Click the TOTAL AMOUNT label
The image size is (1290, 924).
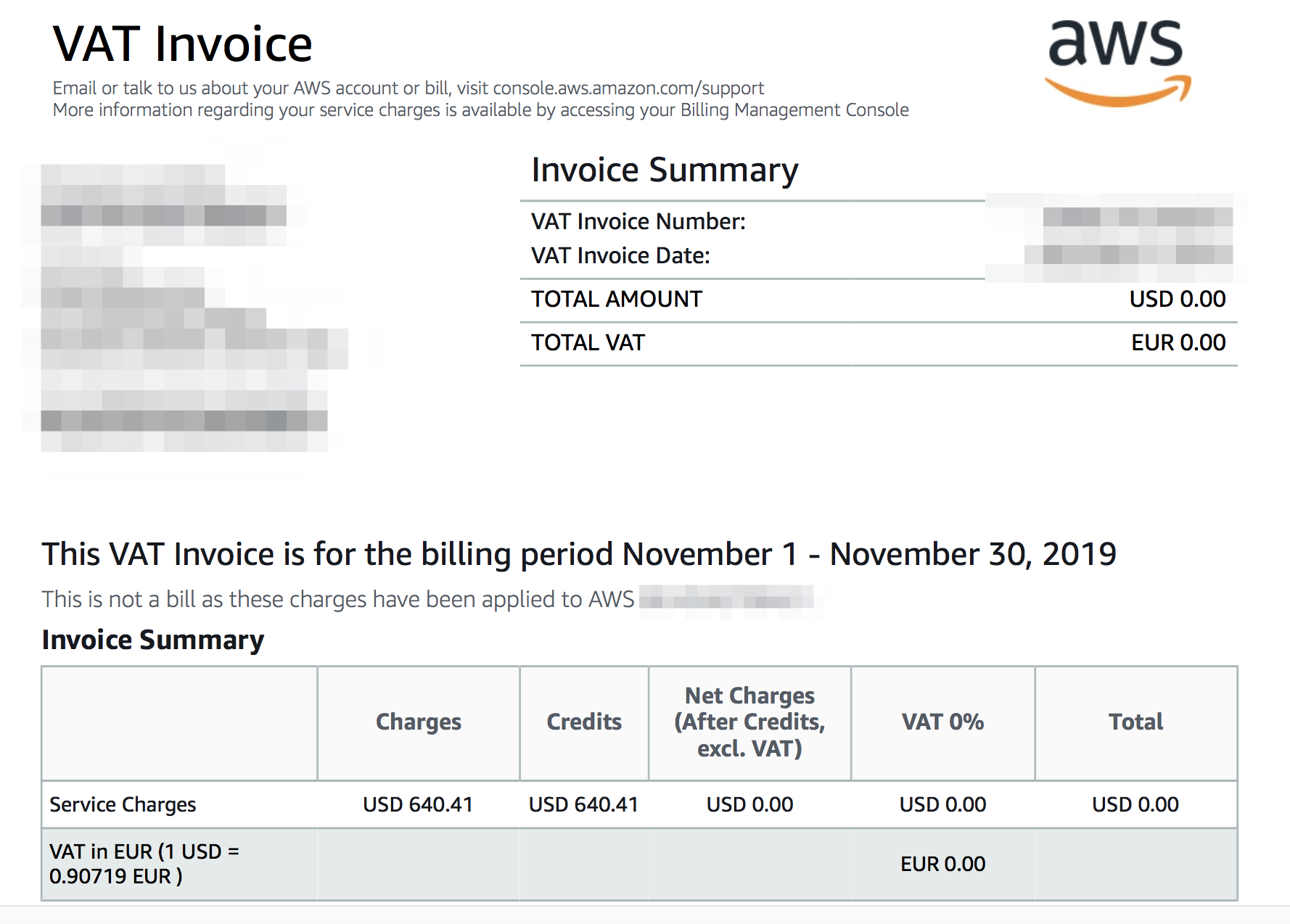616,299
